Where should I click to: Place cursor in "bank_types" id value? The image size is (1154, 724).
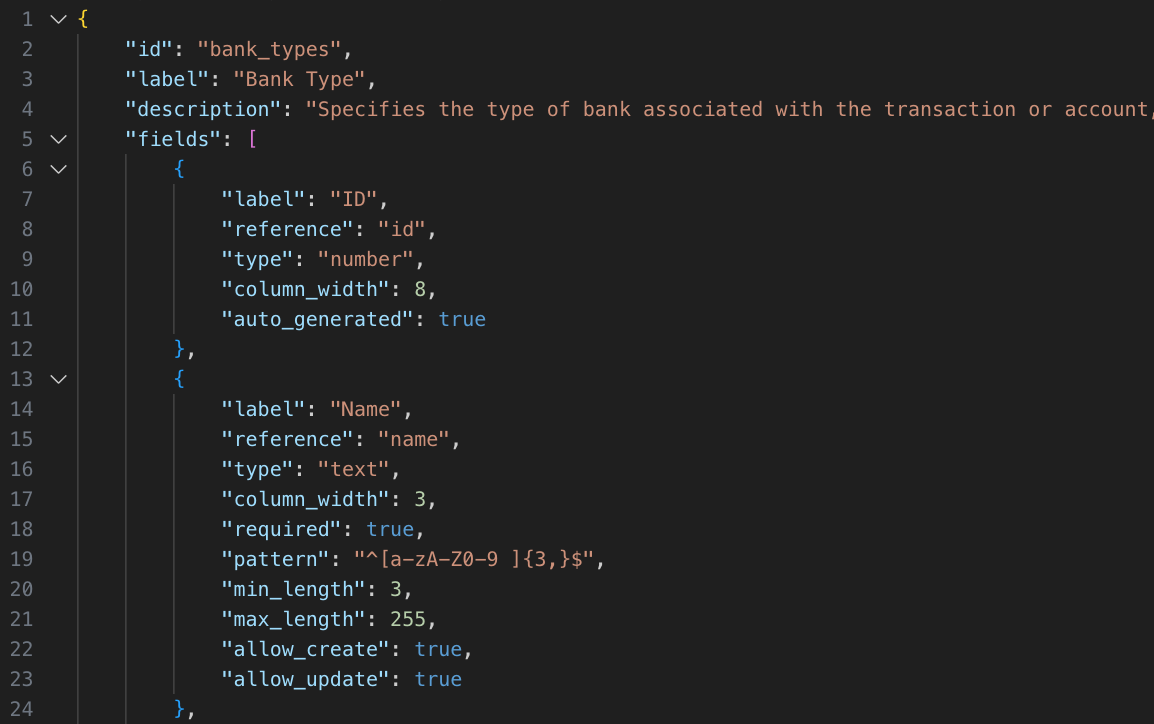269,49
